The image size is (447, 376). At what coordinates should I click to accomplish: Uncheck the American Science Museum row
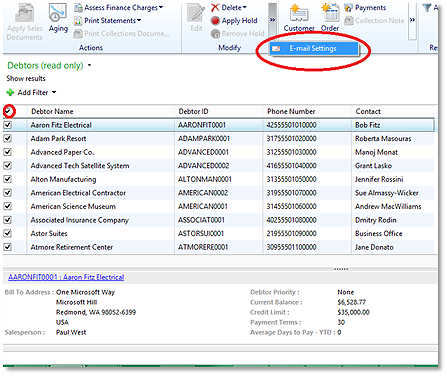8,206
